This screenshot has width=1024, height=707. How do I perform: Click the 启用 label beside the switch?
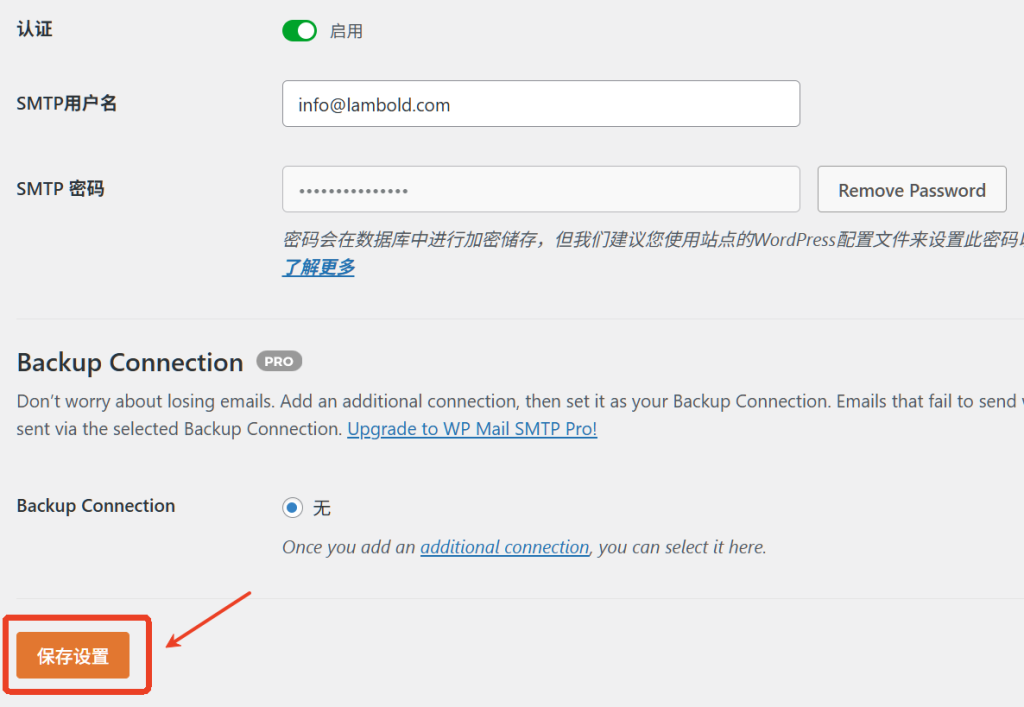point(346,32)
